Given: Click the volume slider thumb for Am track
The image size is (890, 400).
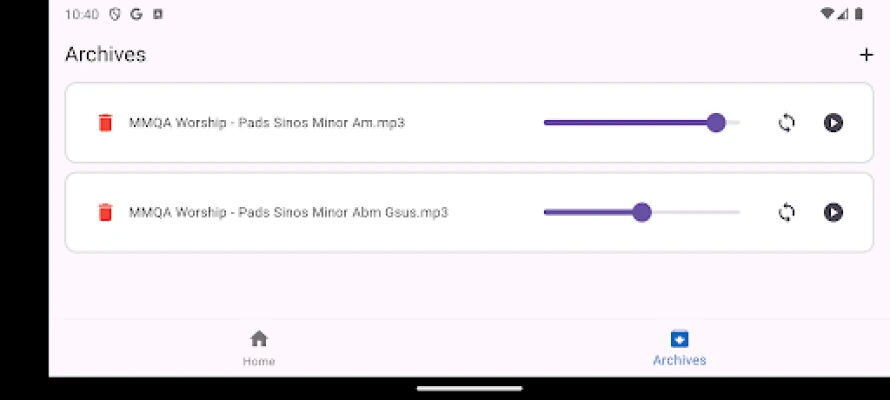Looking at the screenshot, I should coord(716,123).
